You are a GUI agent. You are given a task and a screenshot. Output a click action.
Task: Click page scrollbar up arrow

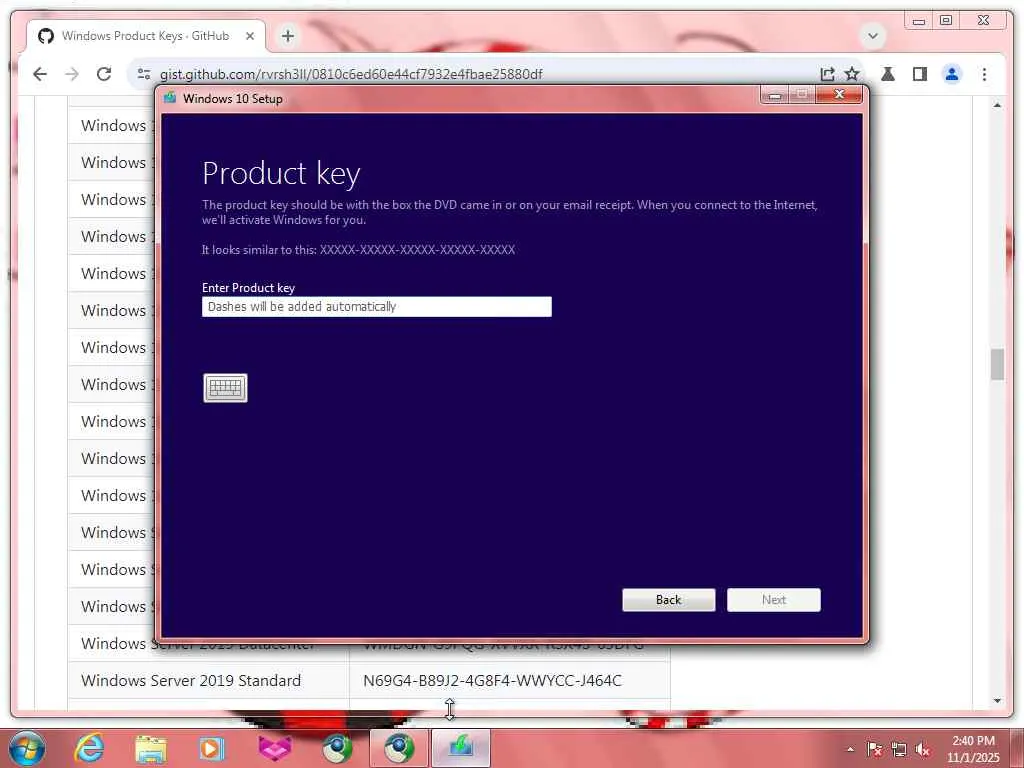997,105
